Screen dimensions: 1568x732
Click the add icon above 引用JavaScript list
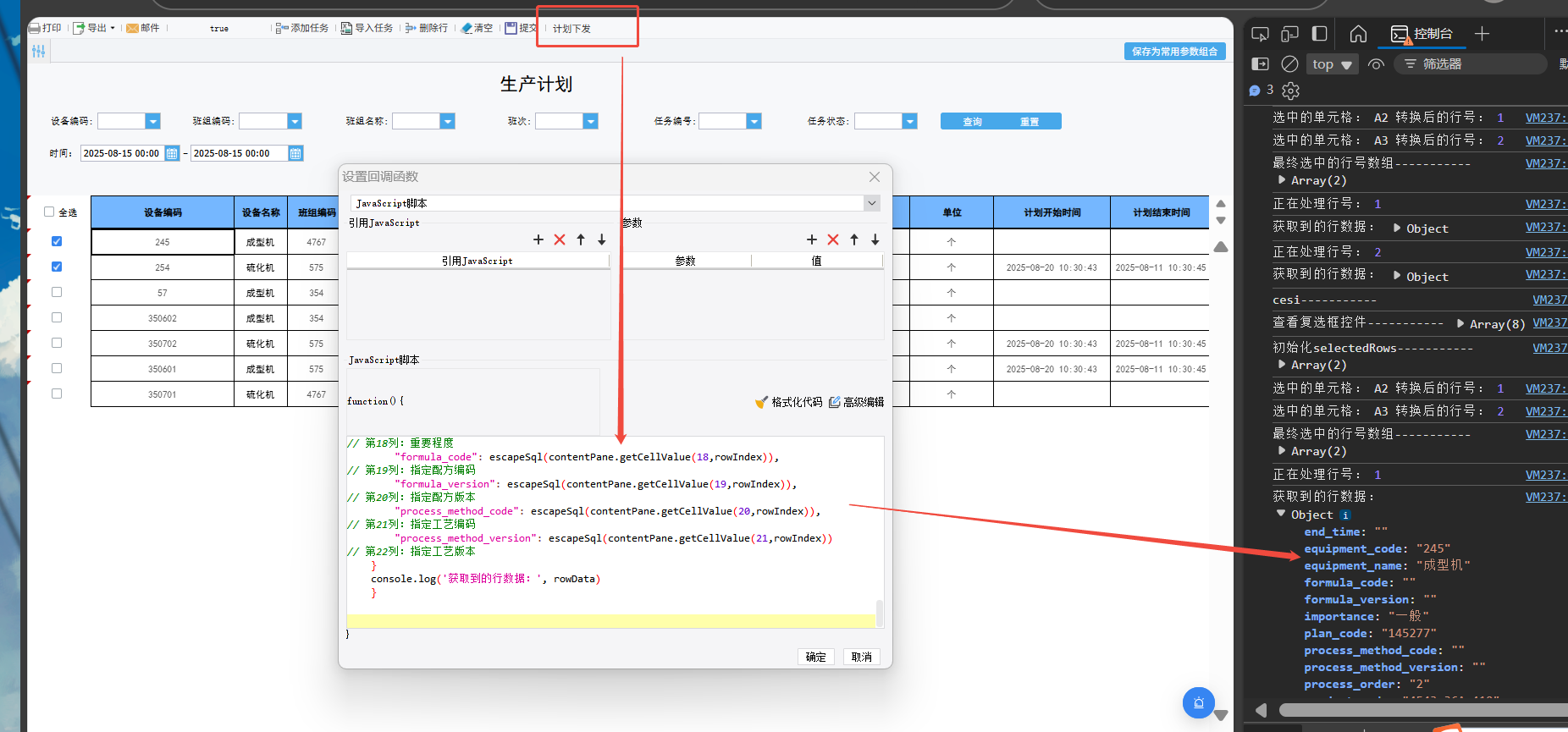pos(538,240)
